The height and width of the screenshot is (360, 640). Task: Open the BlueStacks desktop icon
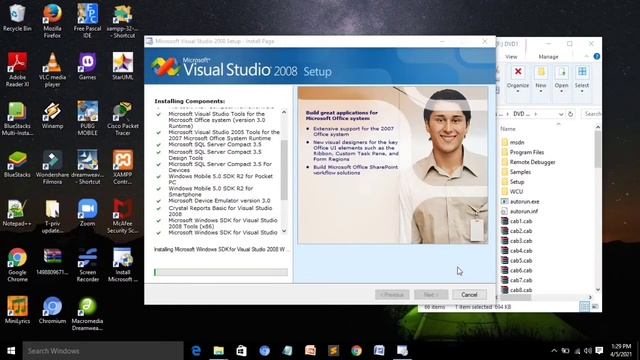point(17,164)
